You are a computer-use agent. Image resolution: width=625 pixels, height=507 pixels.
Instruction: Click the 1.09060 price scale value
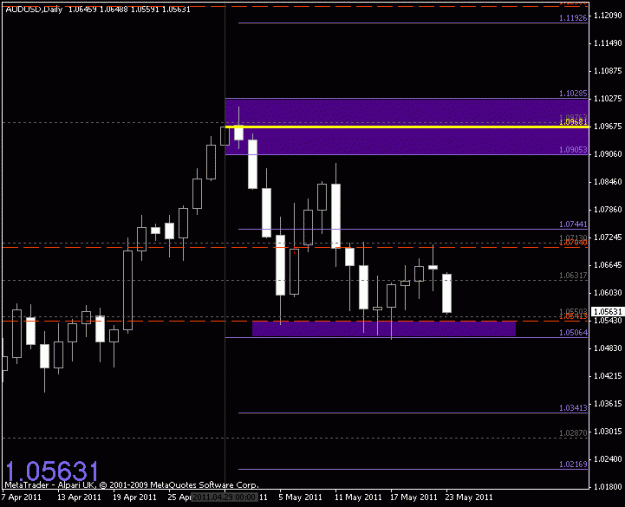608,154
